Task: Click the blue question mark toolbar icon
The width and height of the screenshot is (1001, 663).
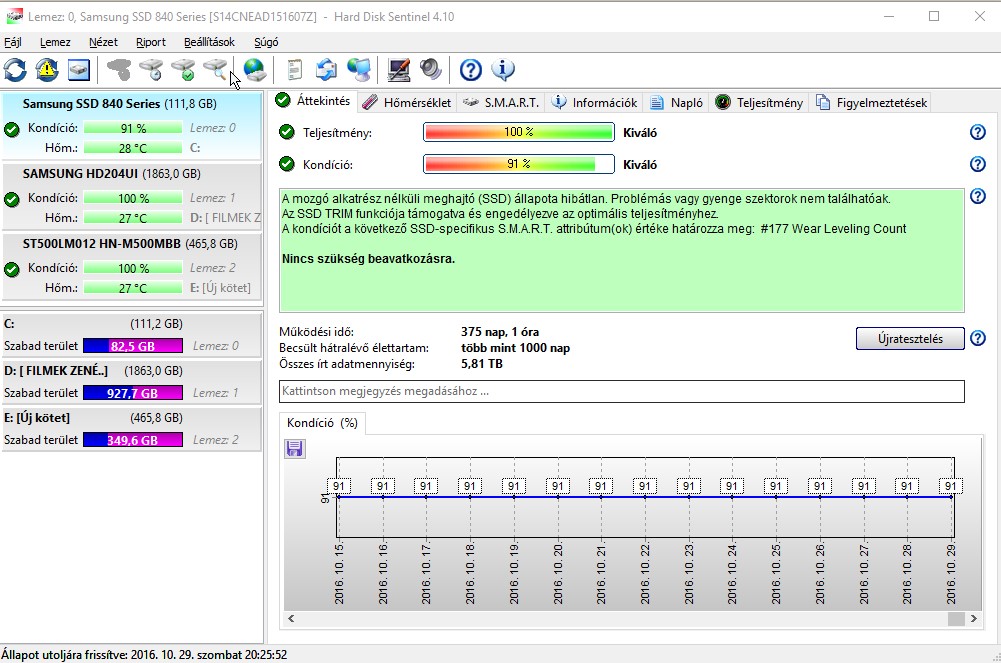Action: 470,70
